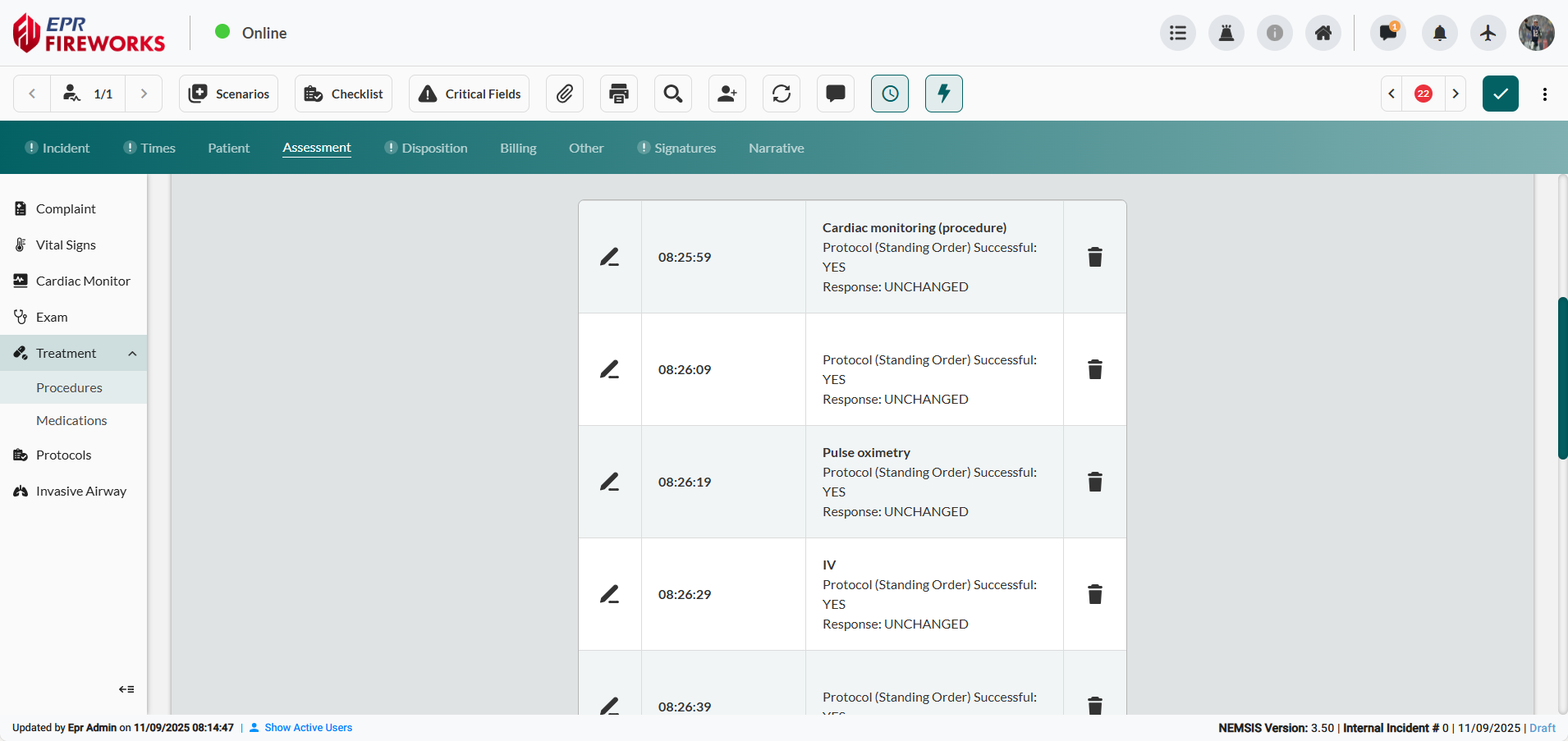The image size is (1568, 741).
Task: Open the search magnifier tool
Action: click(x=673, y=94)
